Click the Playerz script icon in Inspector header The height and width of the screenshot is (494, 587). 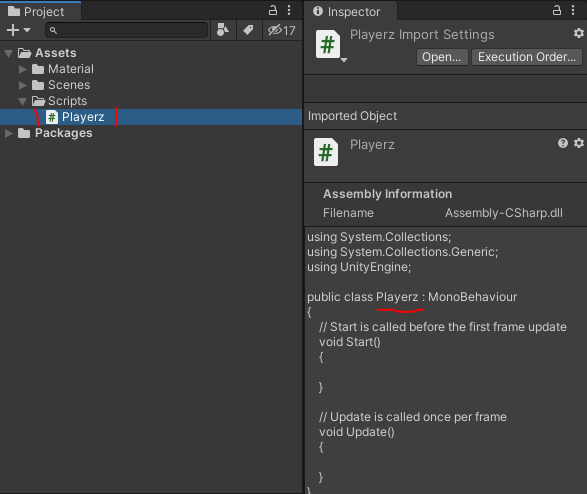point(328,45)
